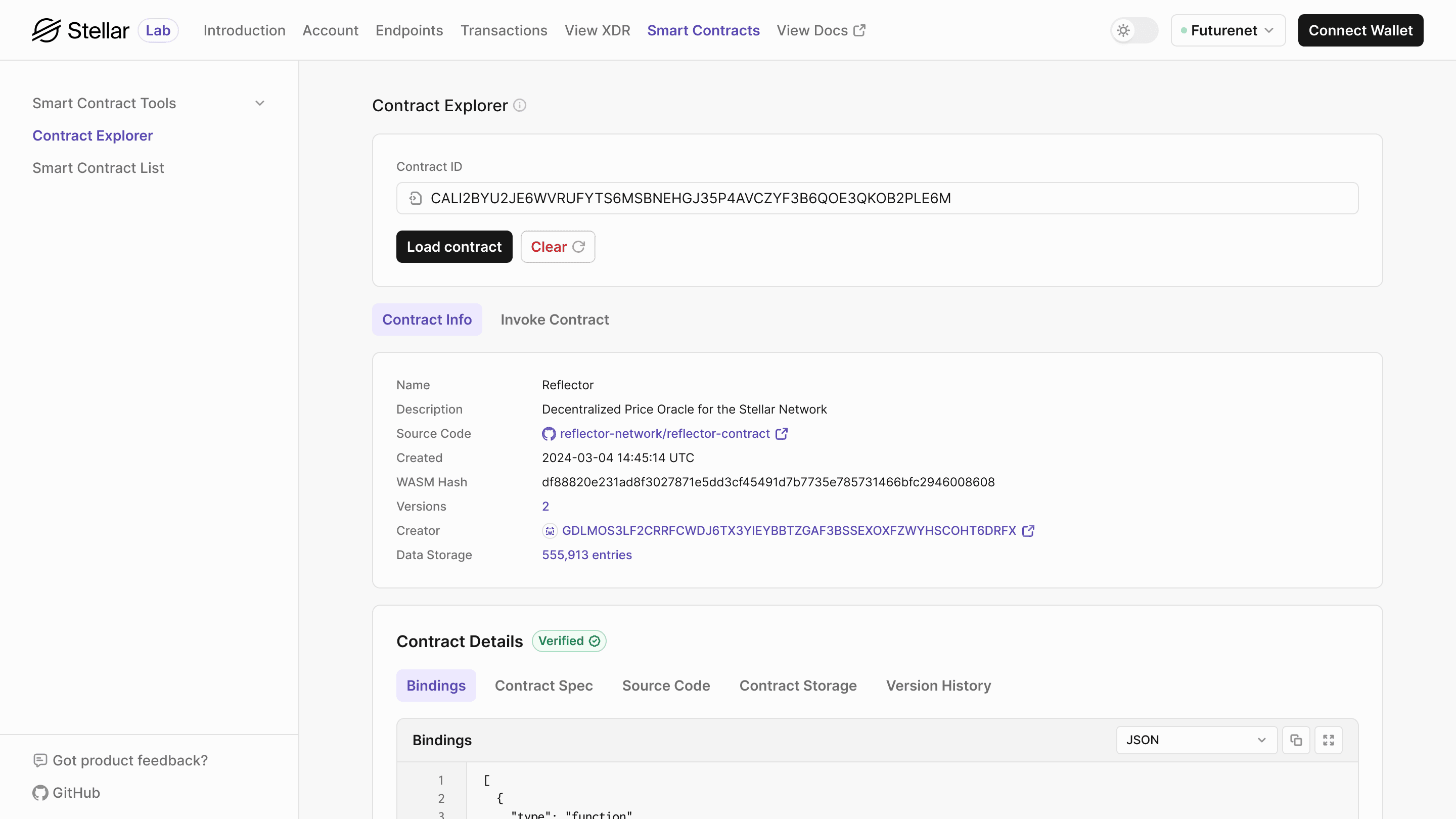
Task: Open the Creator address GDLMOS3L... link
Action: point(789,531)
